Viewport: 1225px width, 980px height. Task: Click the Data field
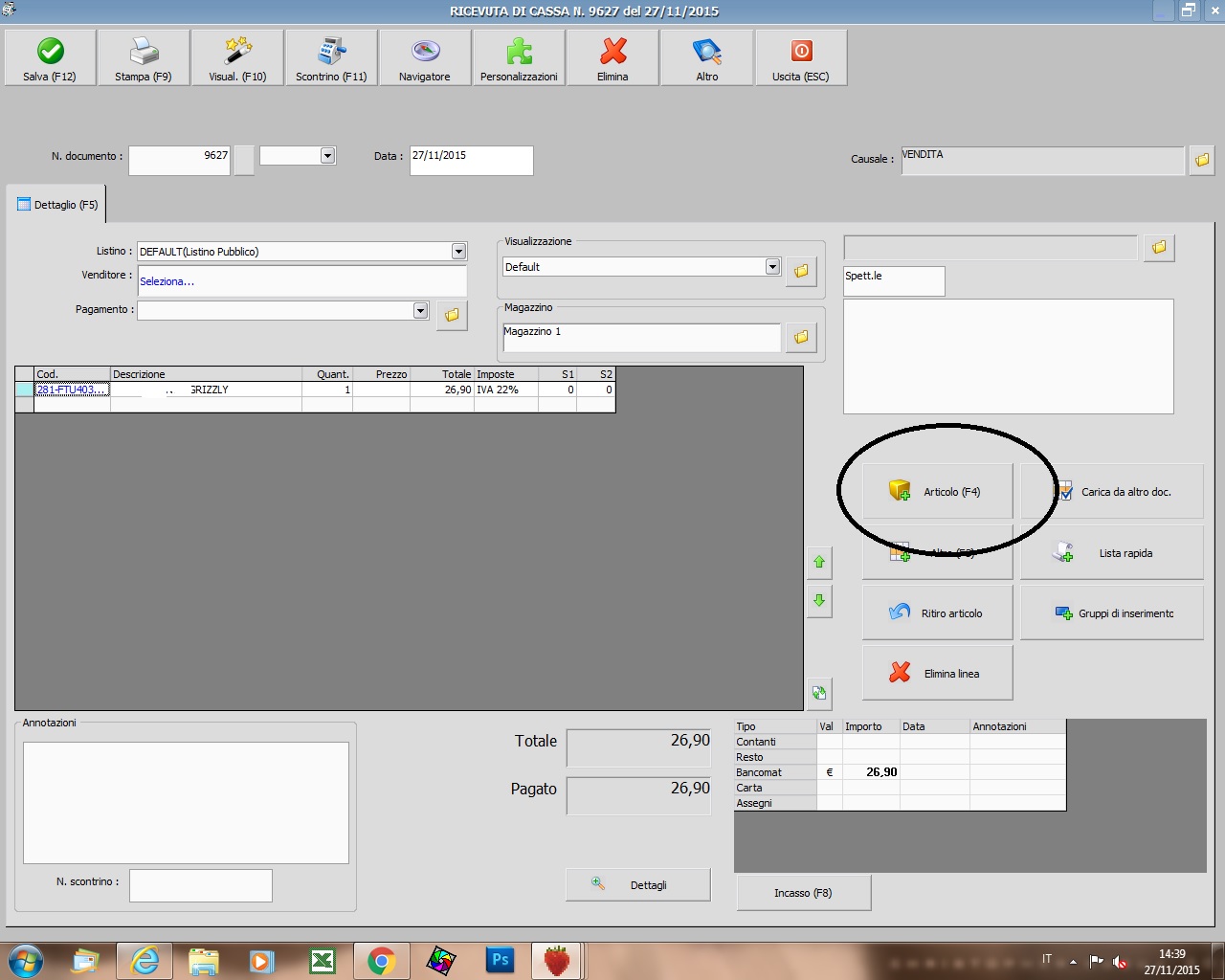(x=472, y=160)
